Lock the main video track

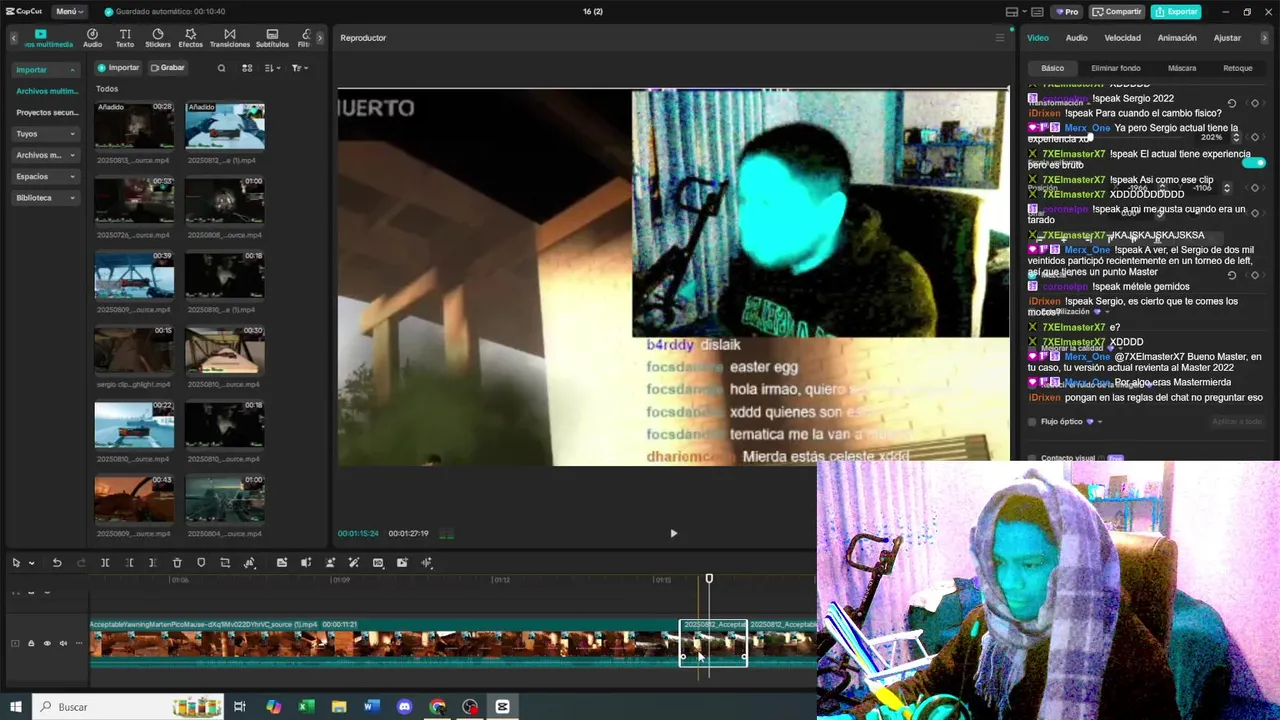pyautogui.click(x=31, y=643)
